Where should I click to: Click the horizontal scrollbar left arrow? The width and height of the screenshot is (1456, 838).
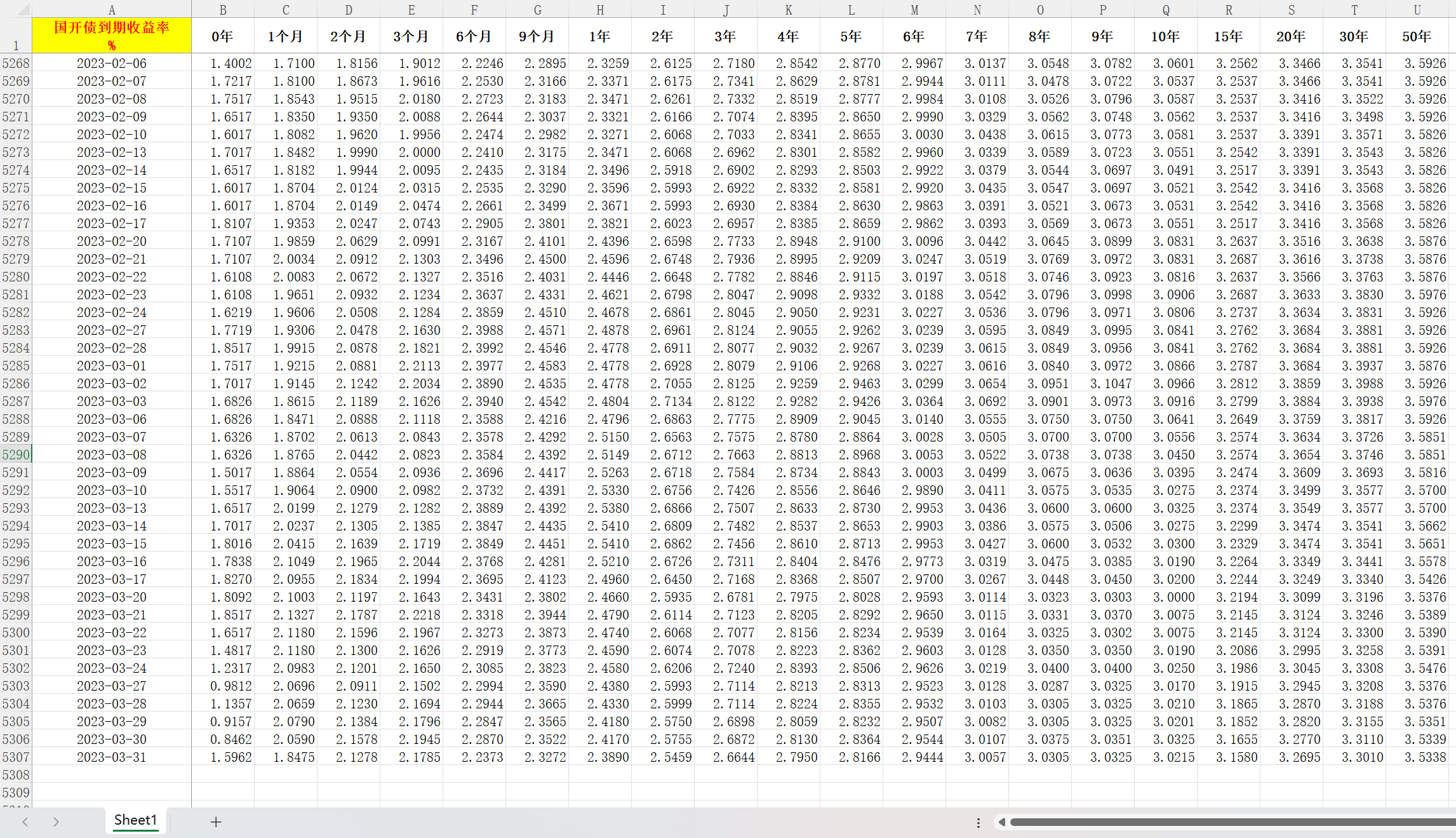[x=1001, y=822]
